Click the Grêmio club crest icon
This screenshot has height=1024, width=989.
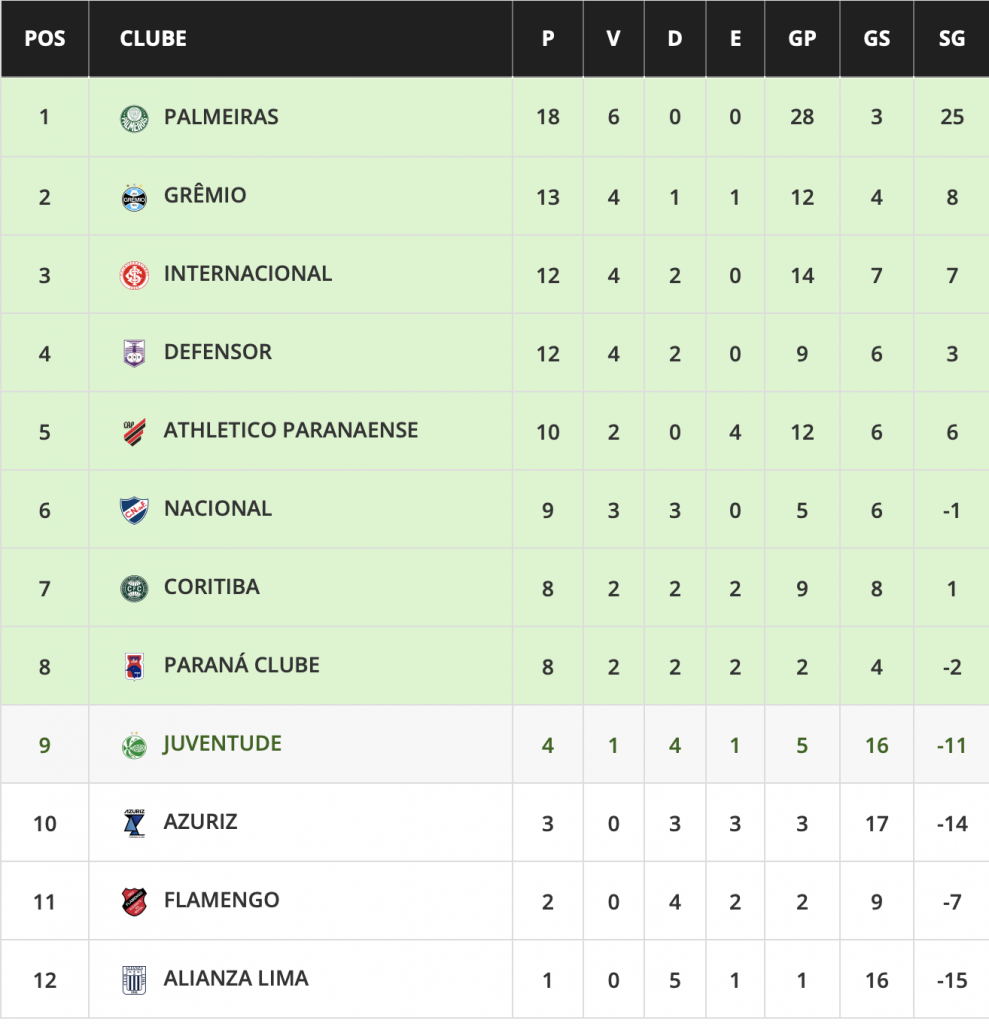(x=133, y=196)
